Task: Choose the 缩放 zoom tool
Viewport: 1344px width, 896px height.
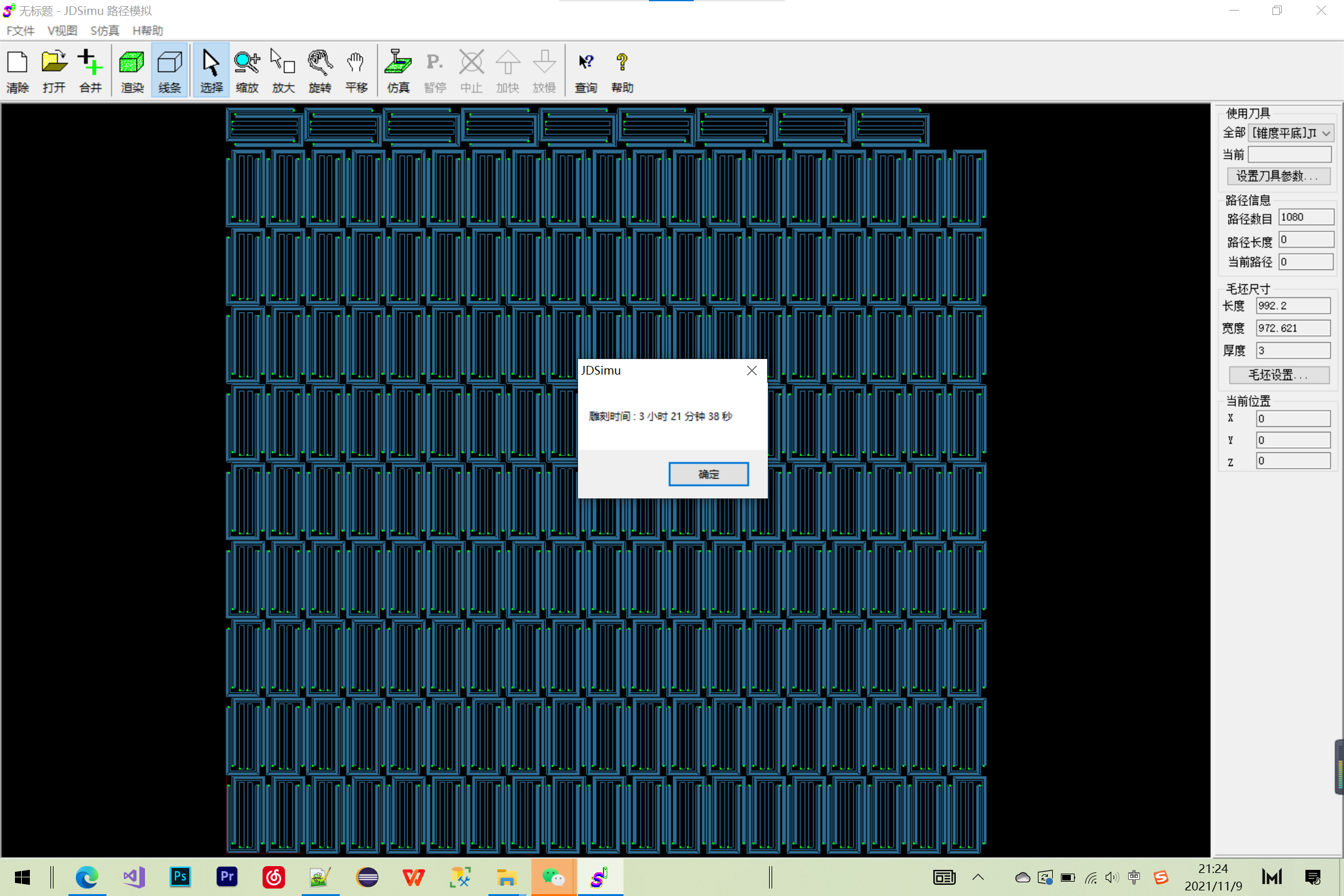Action: [x=247, y=71]
